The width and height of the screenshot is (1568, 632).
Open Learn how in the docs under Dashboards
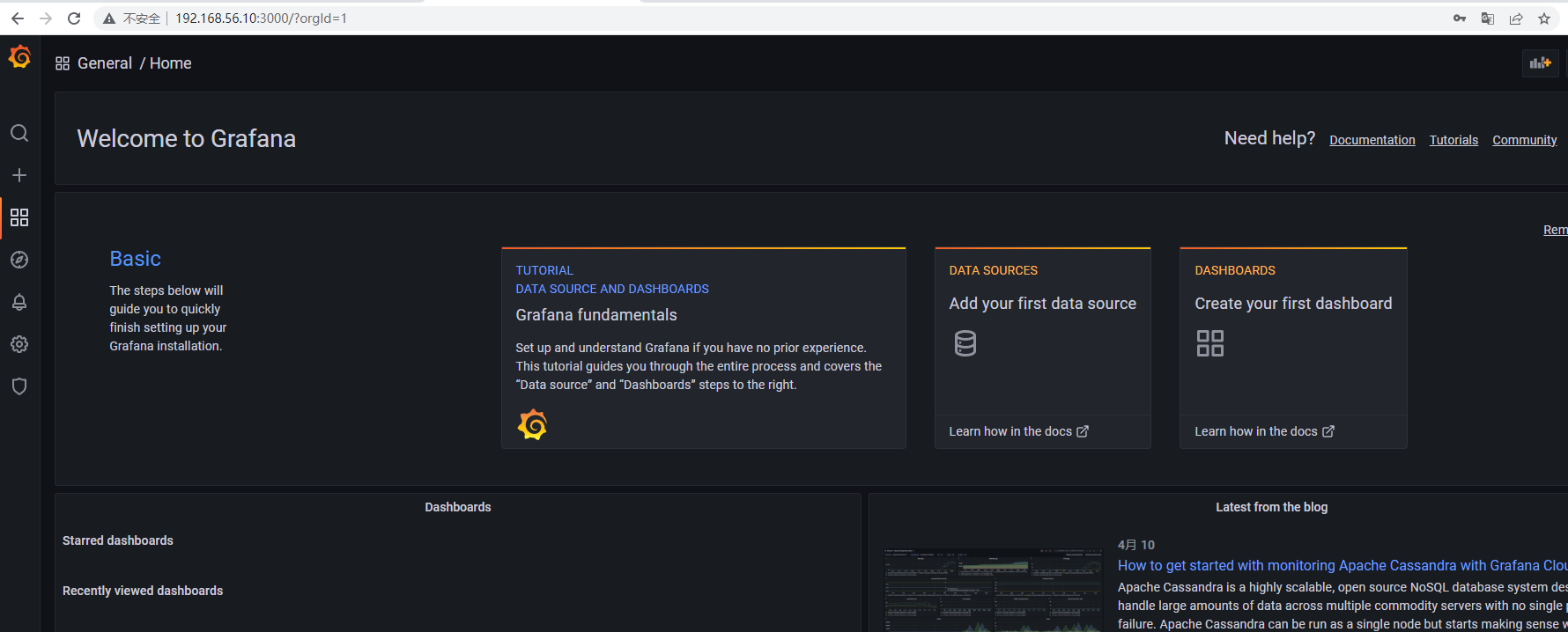(1264, 431)
